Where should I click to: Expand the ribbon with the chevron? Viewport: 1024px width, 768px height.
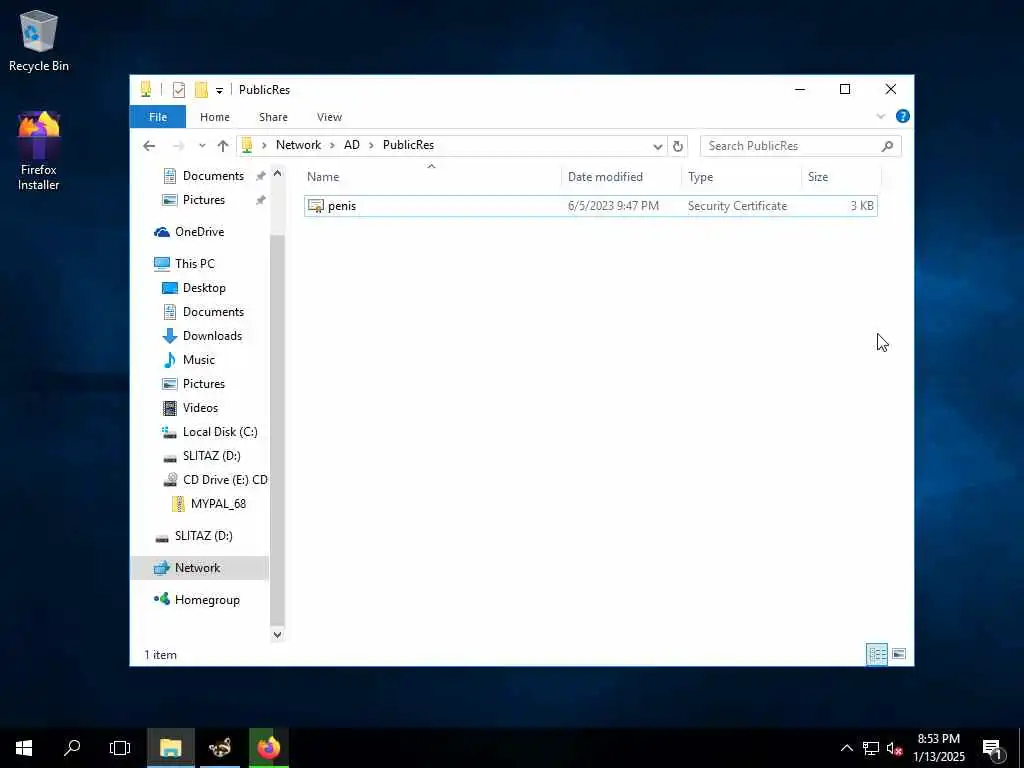[x=880, y=116]
